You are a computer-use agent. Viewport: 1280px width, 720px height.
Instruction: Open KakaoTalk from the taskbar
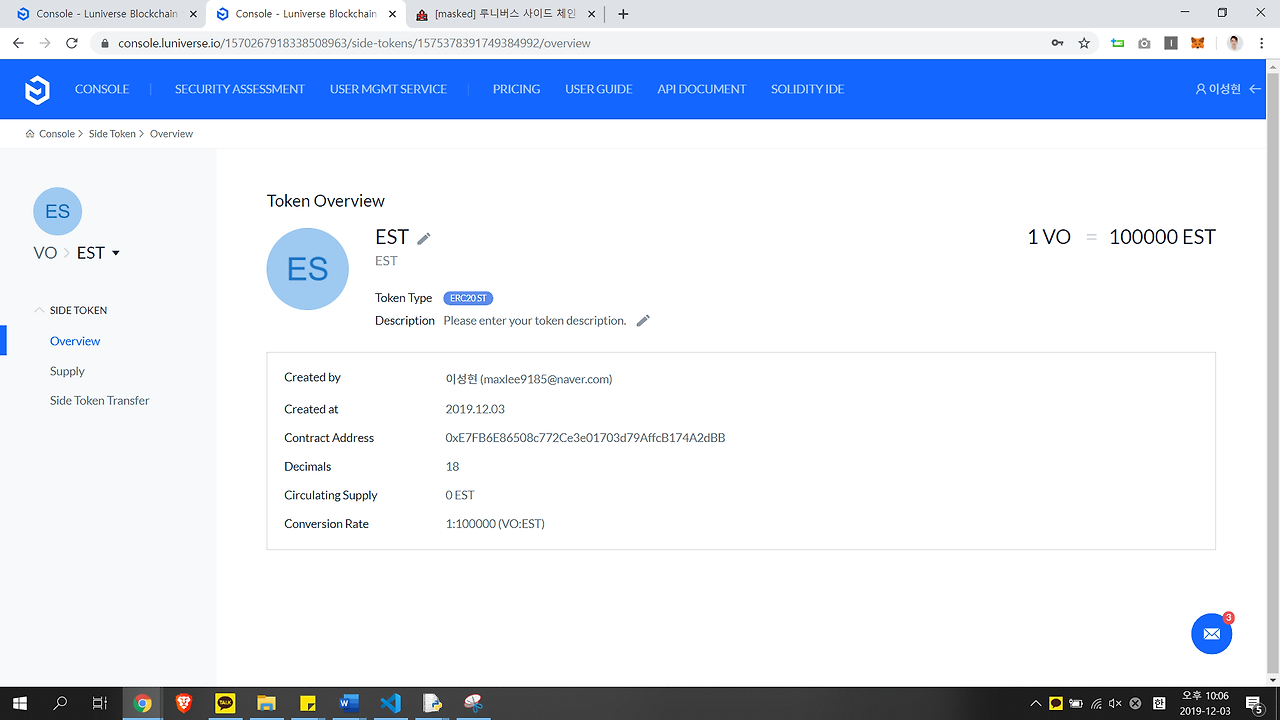coord(224,703)
